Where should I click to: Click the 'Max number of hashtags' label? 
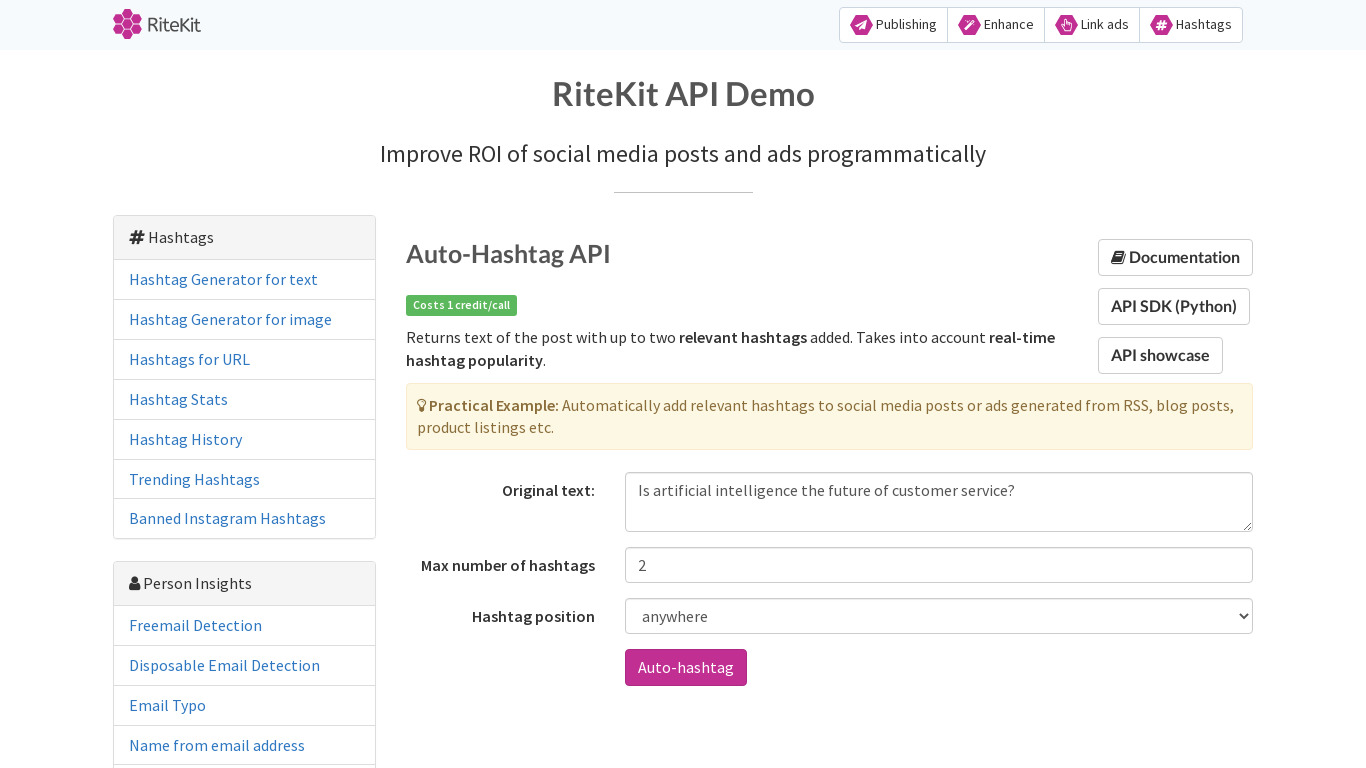pyautogui.click(x=508, y=565)
